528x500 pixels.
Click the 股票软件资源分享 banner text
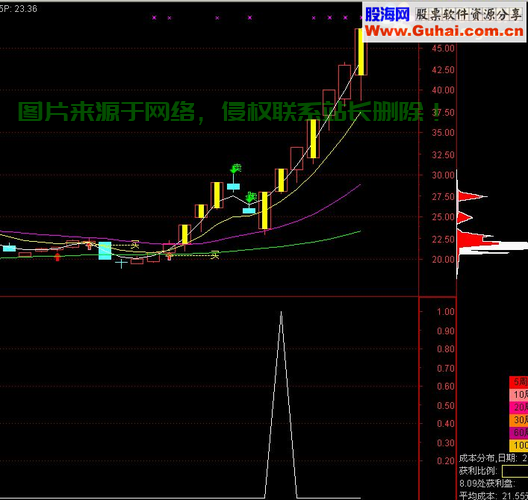pos(468,15)
